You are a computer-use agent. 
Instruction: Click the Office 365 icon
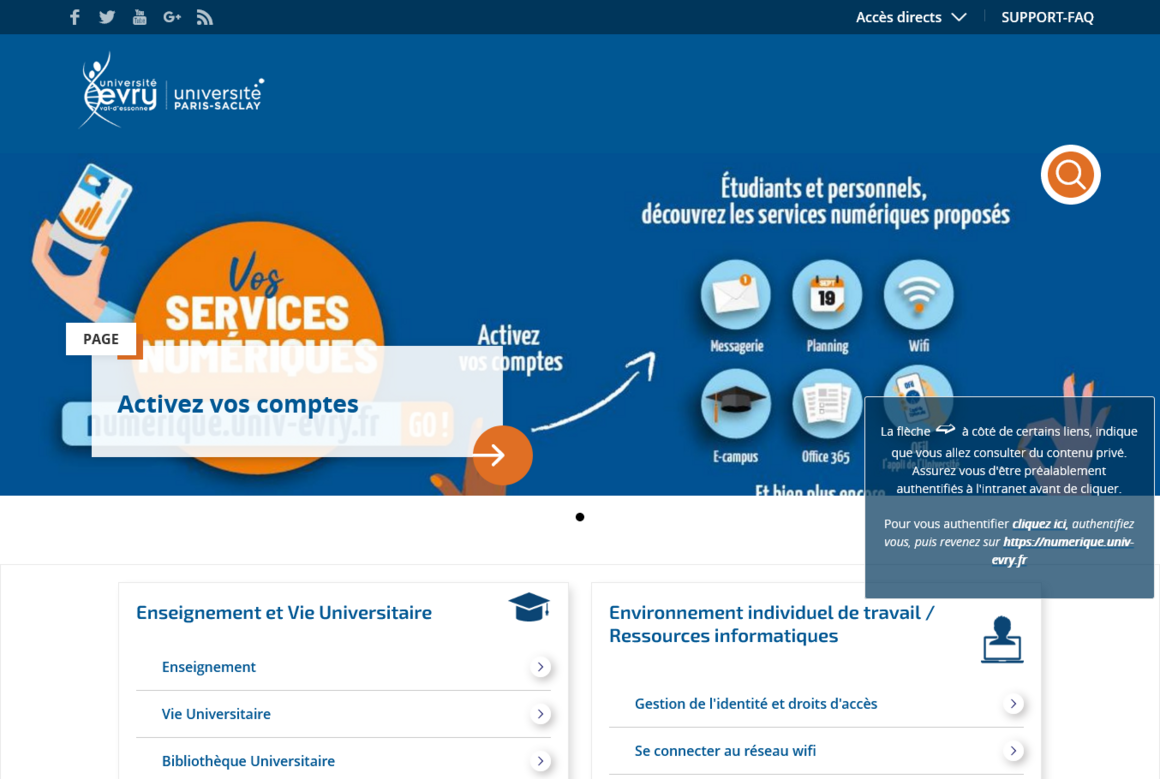827,405
